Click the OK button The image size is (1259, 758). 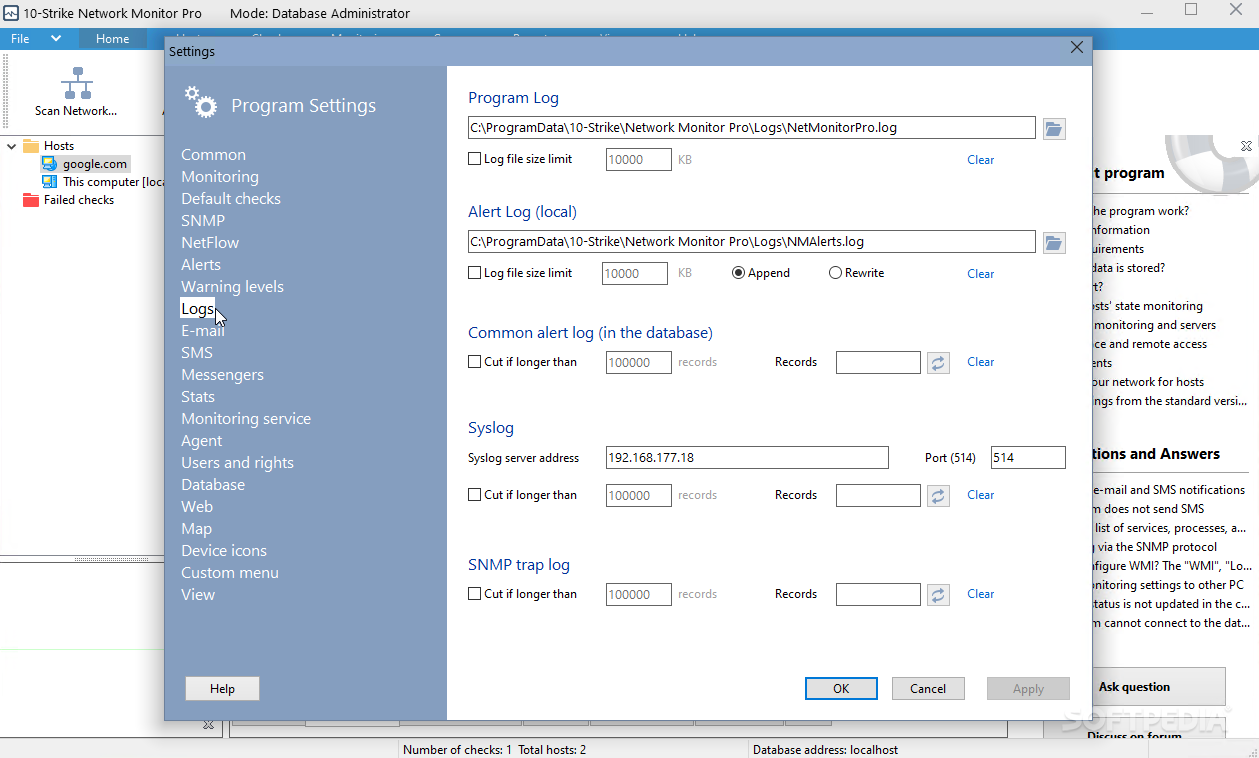841,688
